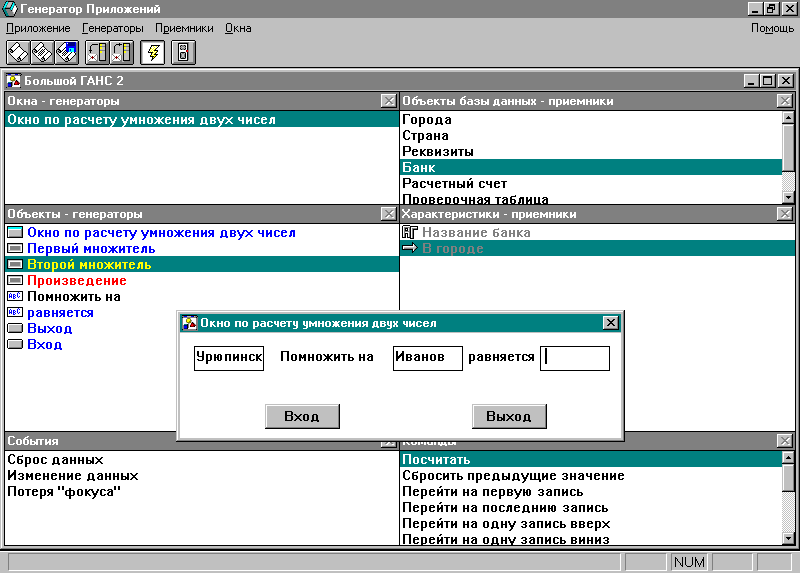This screenshot has height=574, width=800.
Task: Select the 'Изменение данных' event
Action: tap(72, 476)
